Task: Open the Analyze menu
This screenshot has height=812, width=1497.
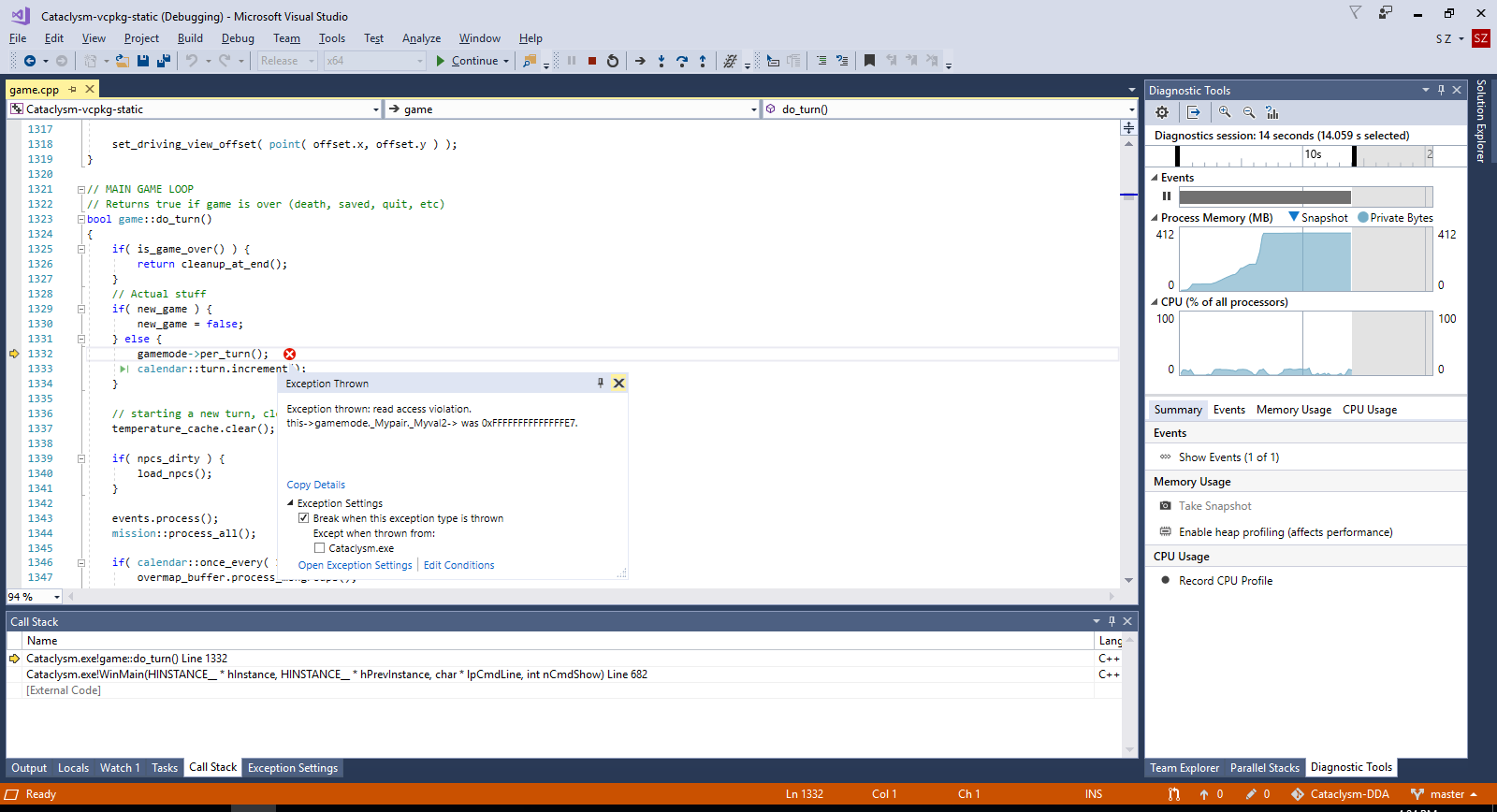Action: tap(421, 38)
